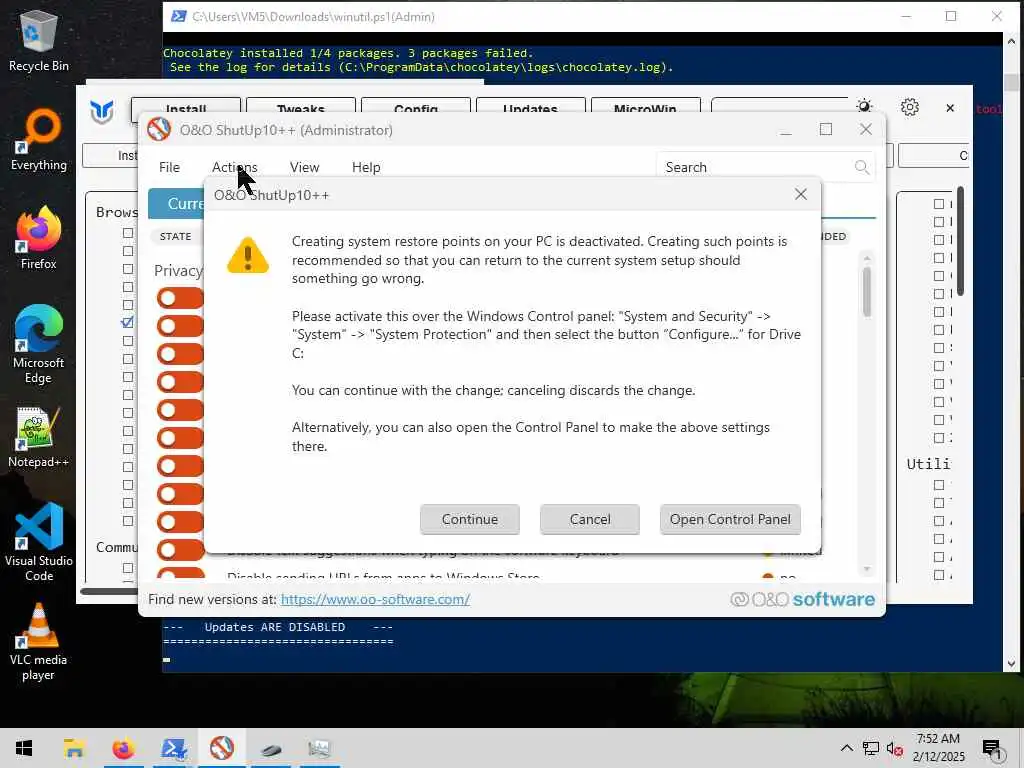1024x768 pixels.
Task: Select the Visual Studio Code desktop shortcut
Action: tap(39, 542)
